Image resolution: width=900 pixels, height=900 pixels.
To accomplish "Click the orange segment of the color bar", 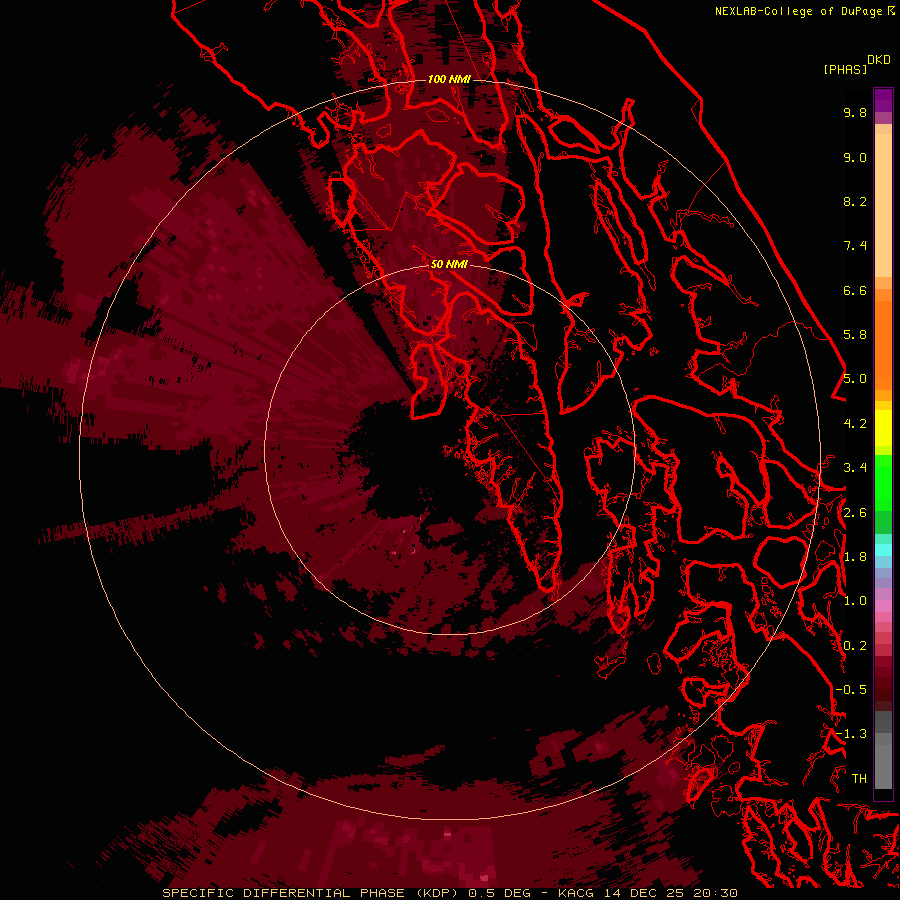I will 883,345.
